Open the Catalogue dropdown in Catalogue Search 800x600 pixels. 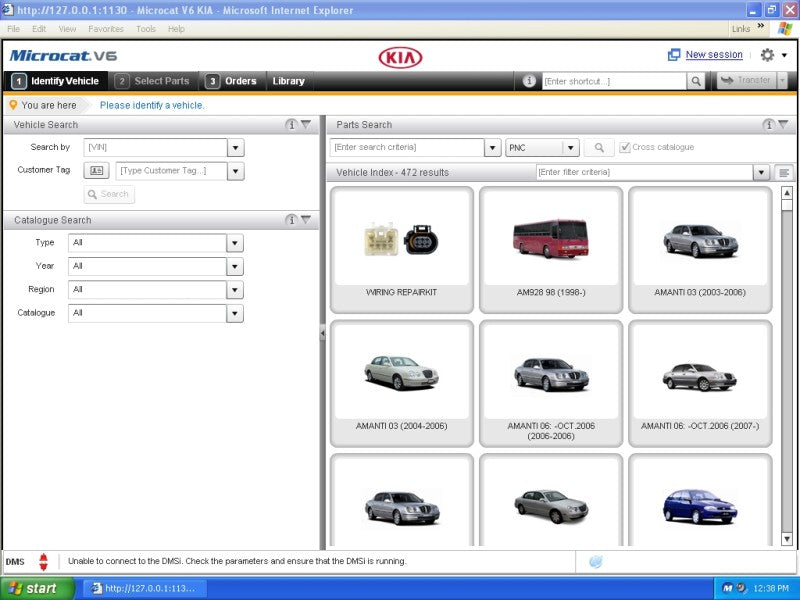pos(236,312)
